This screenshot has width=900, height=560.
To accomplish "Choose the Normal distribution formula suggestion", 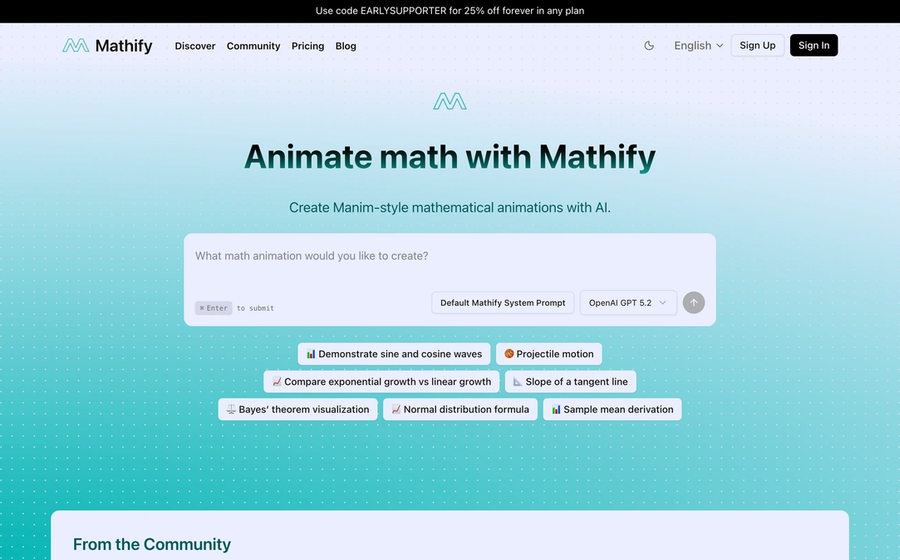I will [x=460, y=409].
